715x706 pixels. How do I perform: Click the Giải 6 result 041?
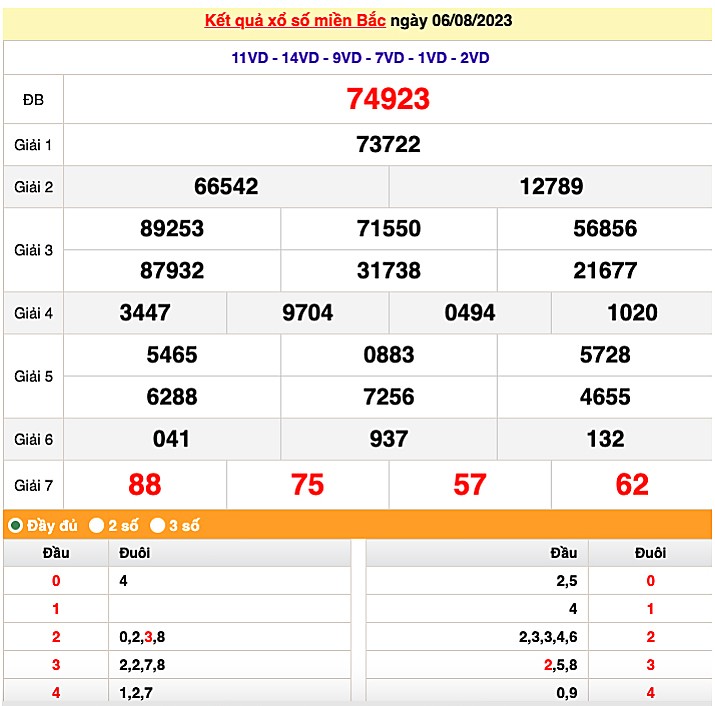coord(172,439)
